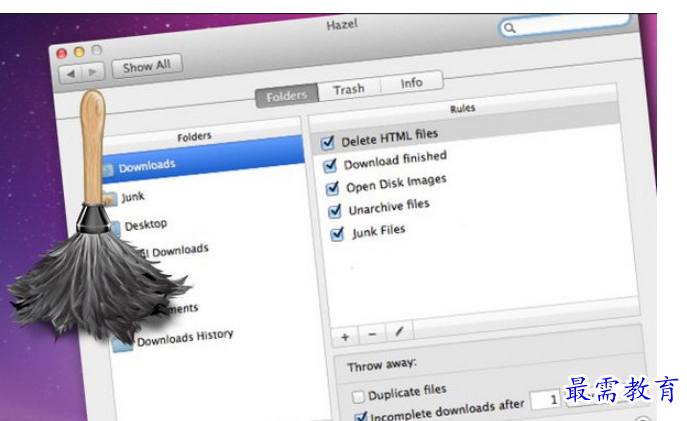
Task: Click the yellow minimize window button
Action: click(79, 52)
